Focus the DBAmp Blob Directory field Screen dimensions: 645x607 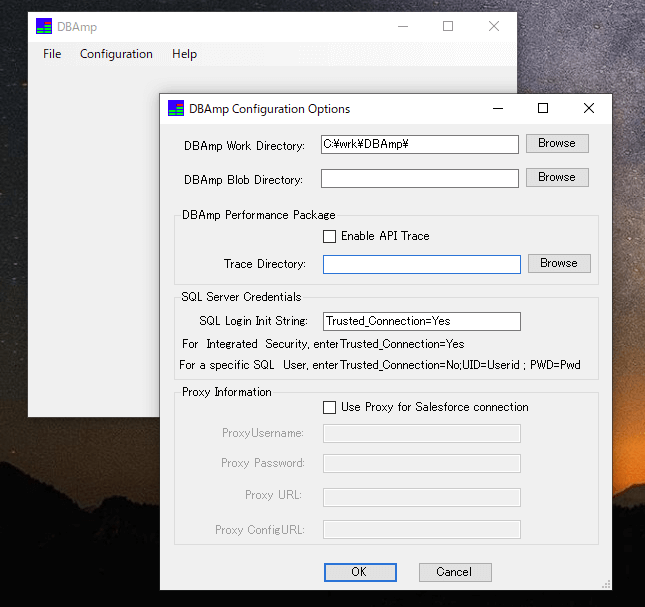pyautogui.click(x=420, y=178)
